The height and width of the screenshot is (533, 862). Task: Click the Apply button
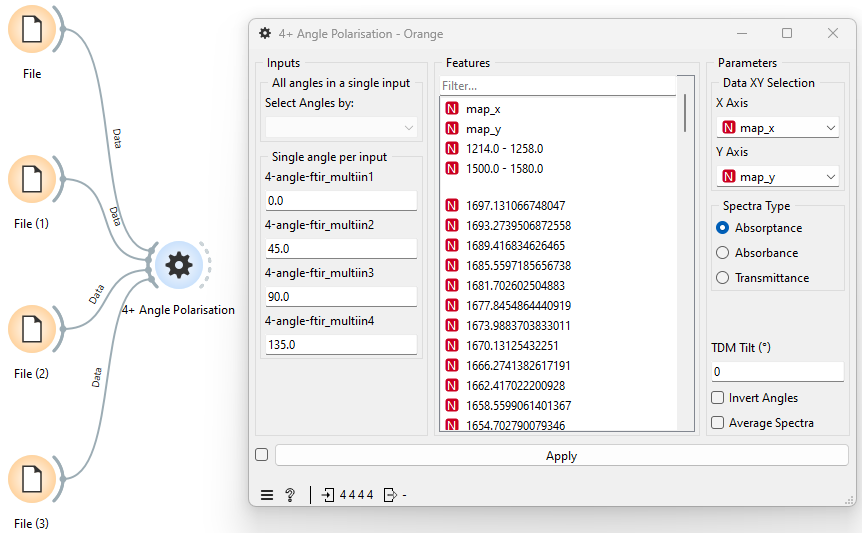point(562,456)
